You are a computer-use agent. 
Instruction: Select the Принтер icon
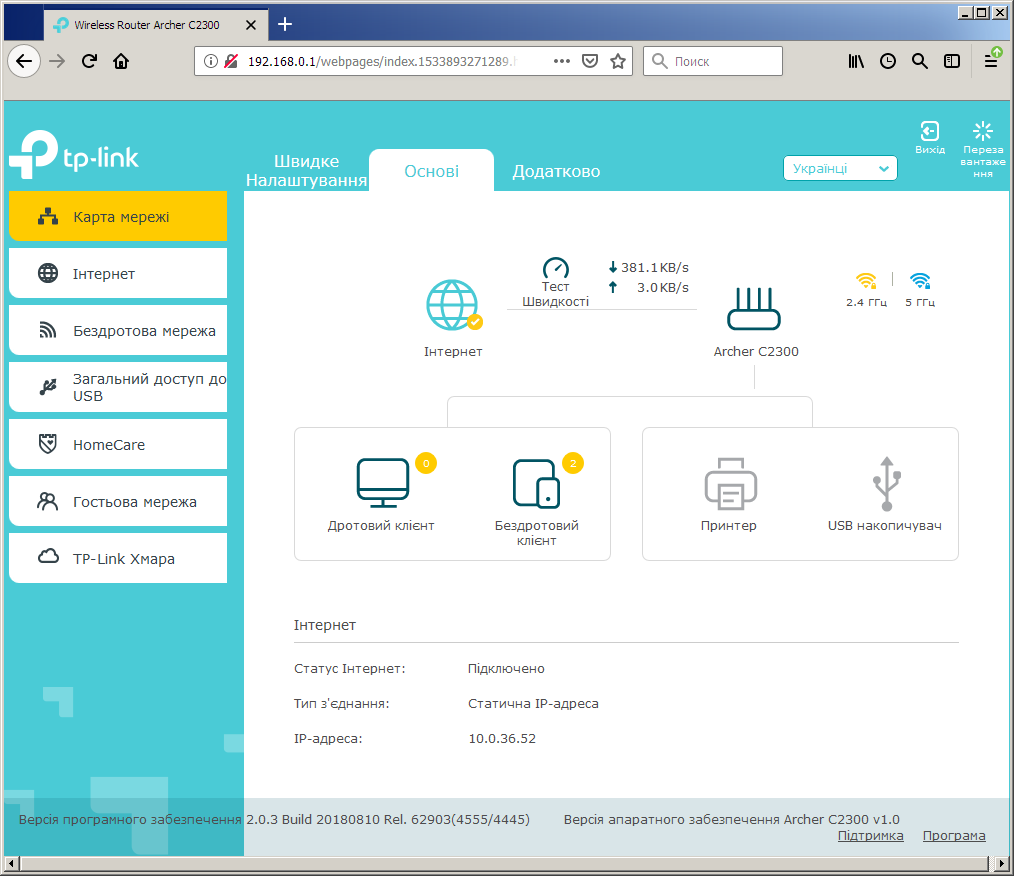pos(730,484)
